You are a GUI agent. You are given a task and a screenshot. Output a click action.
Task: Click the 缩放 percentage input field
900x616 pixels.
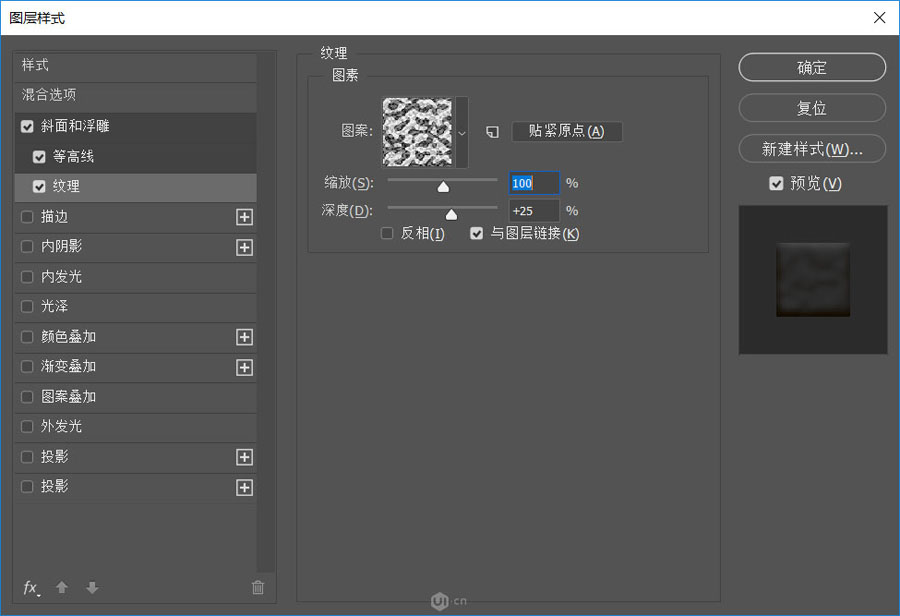(533, 183)
